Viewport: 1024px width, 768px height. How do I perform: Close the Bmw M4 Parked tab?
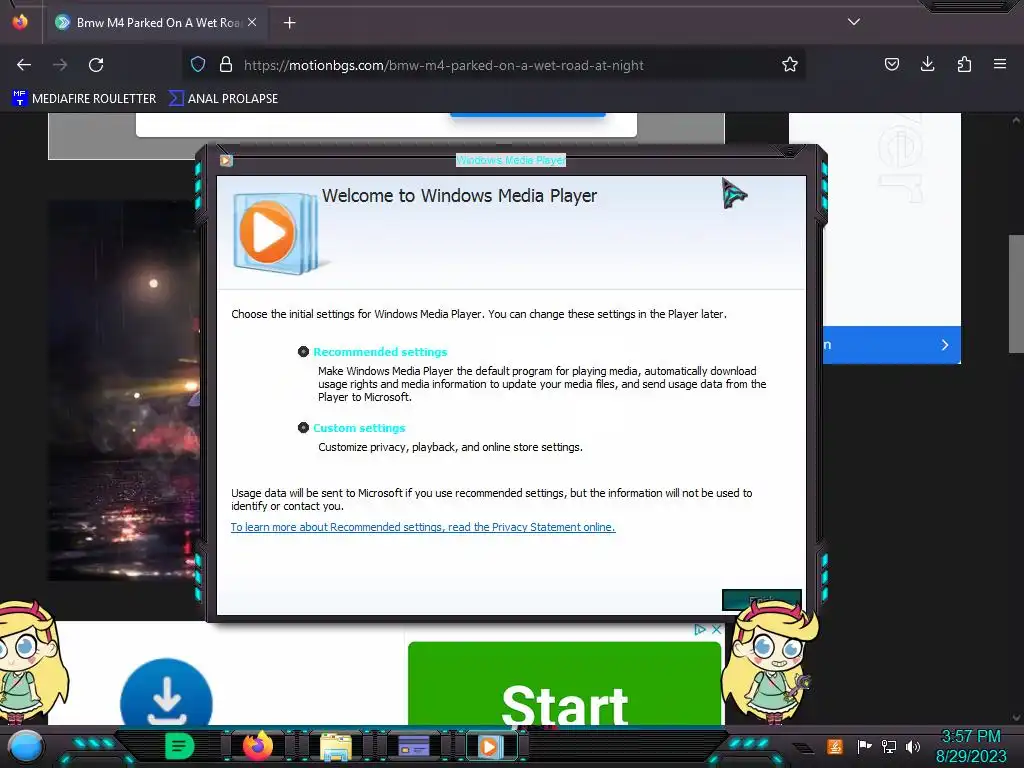click(252, 22)
